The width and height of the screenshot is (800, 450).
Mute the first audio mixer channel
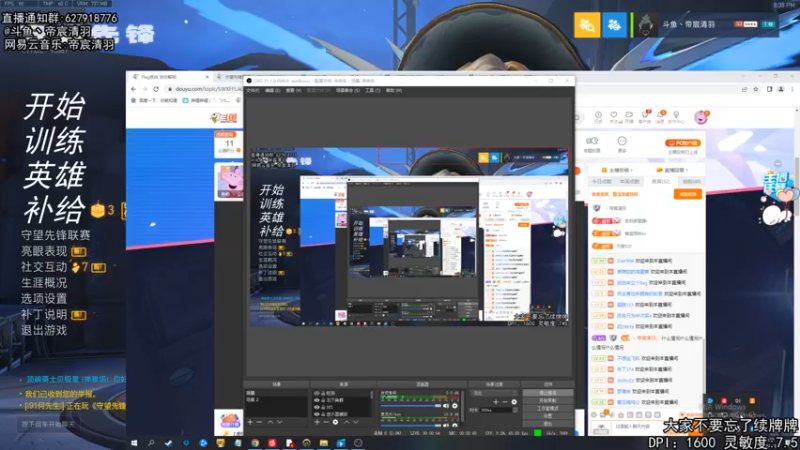click(x=446, y=406)
